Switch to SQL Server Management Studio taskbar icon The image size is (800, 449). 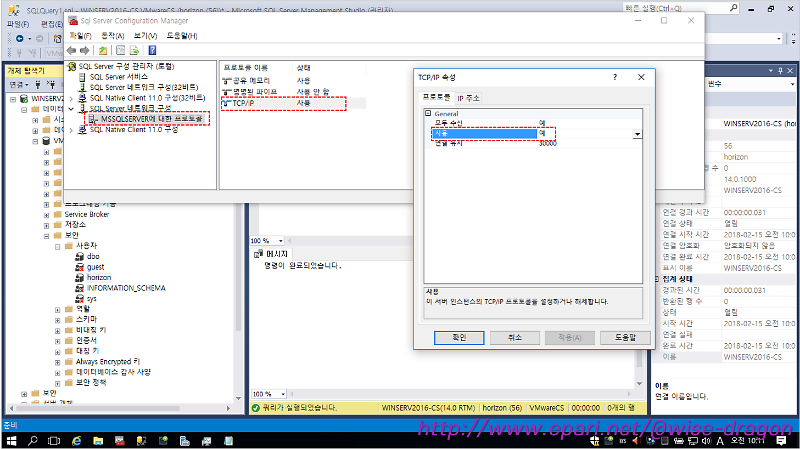click(141, 441)
